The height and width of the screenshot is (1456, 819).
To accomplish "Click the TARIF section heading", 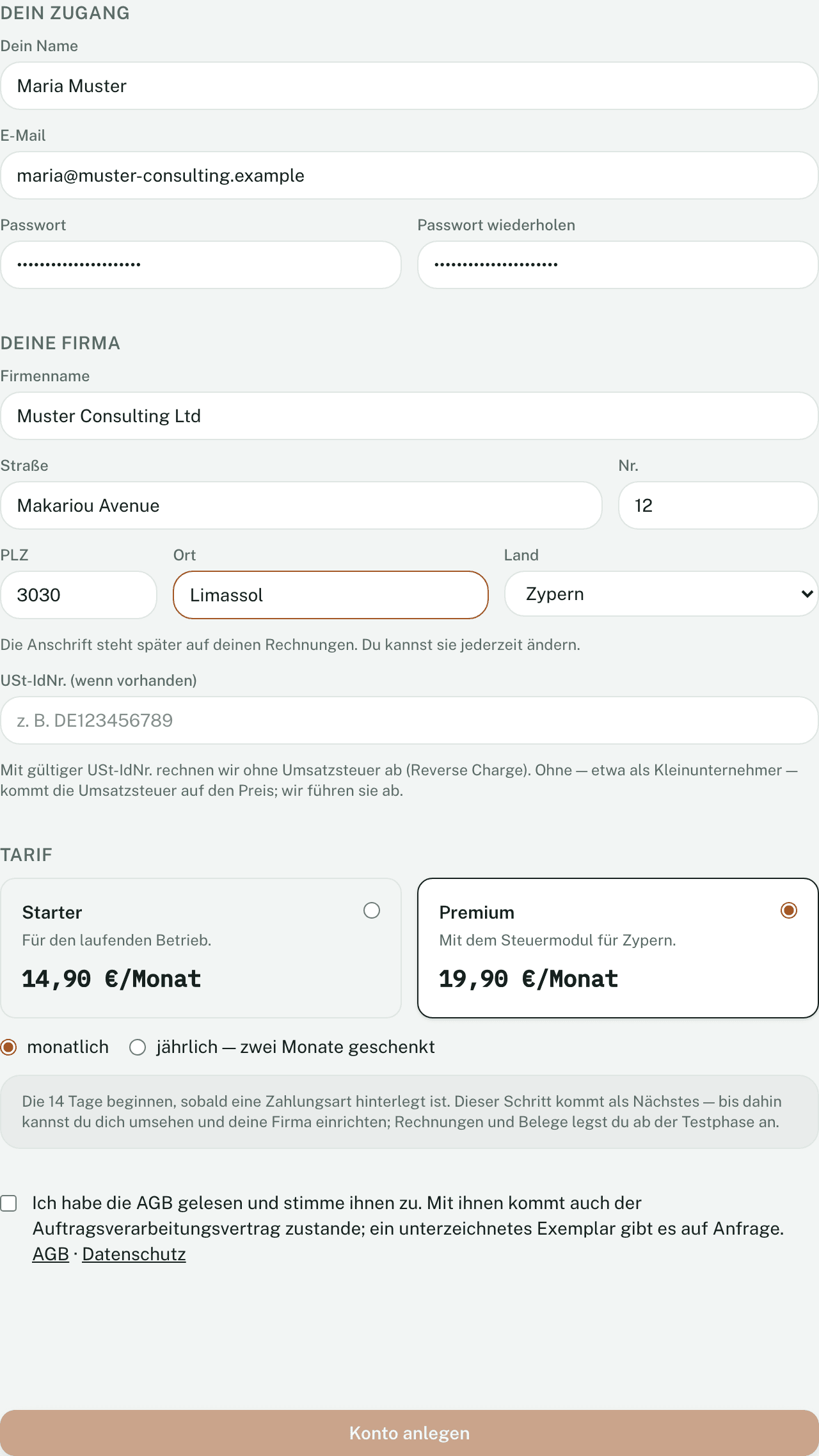I will coord(26,855).
